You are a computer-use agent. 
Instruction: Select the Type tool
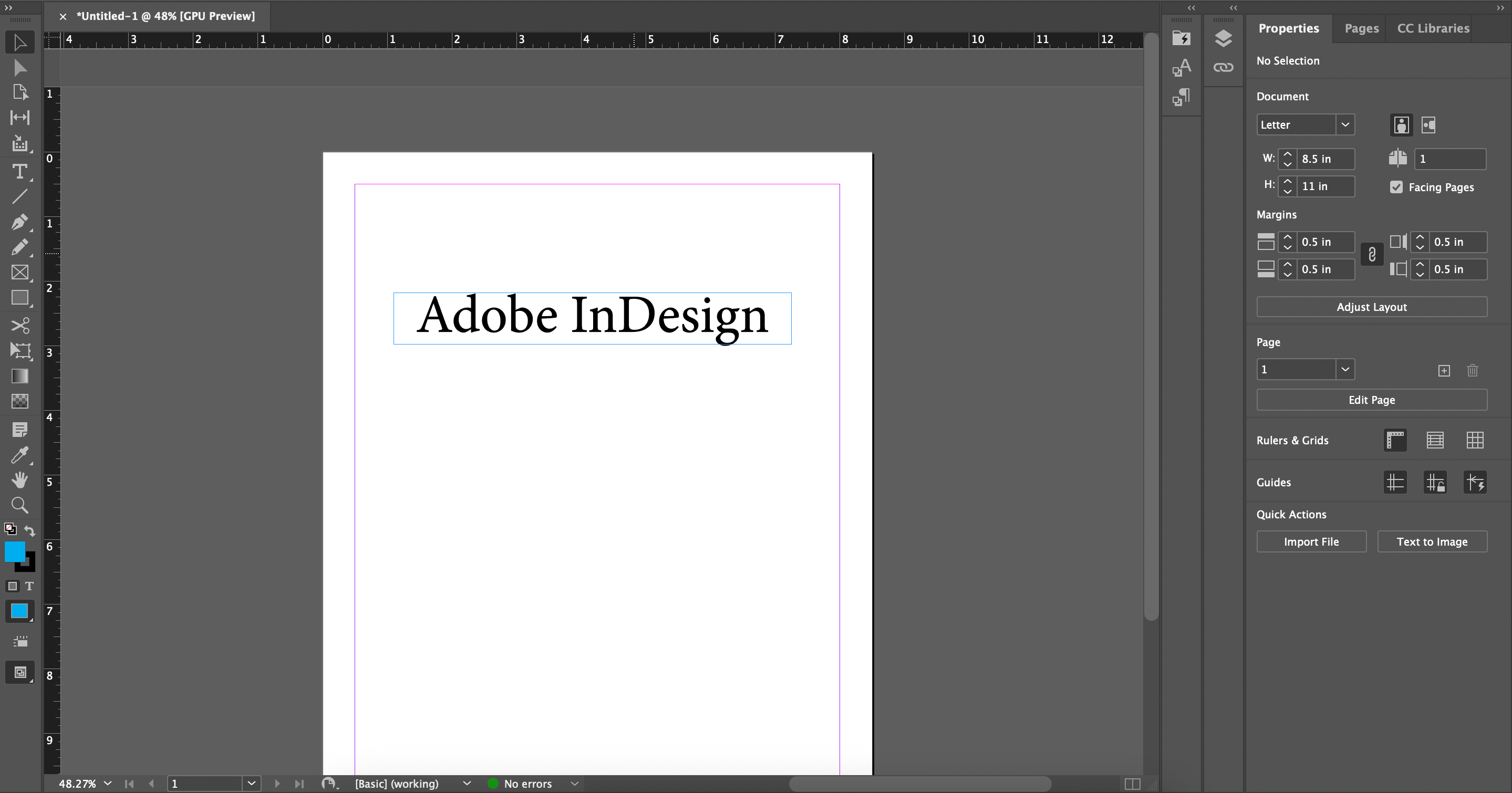click(x=19, y=172)
